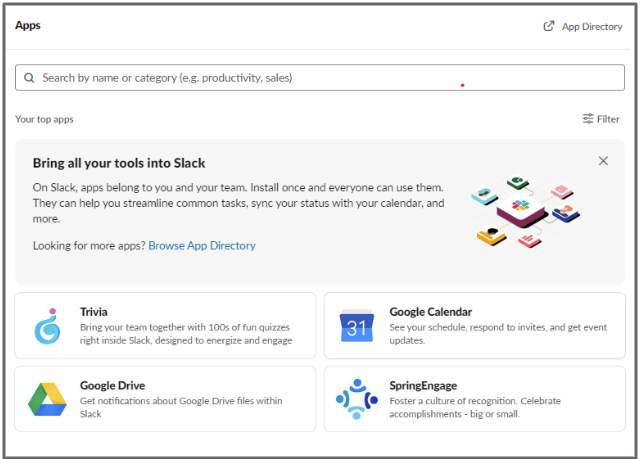Click the SpringEngage app icon
Screen dimensions: 640x459
pyautogui.click(x=356, y=399)
